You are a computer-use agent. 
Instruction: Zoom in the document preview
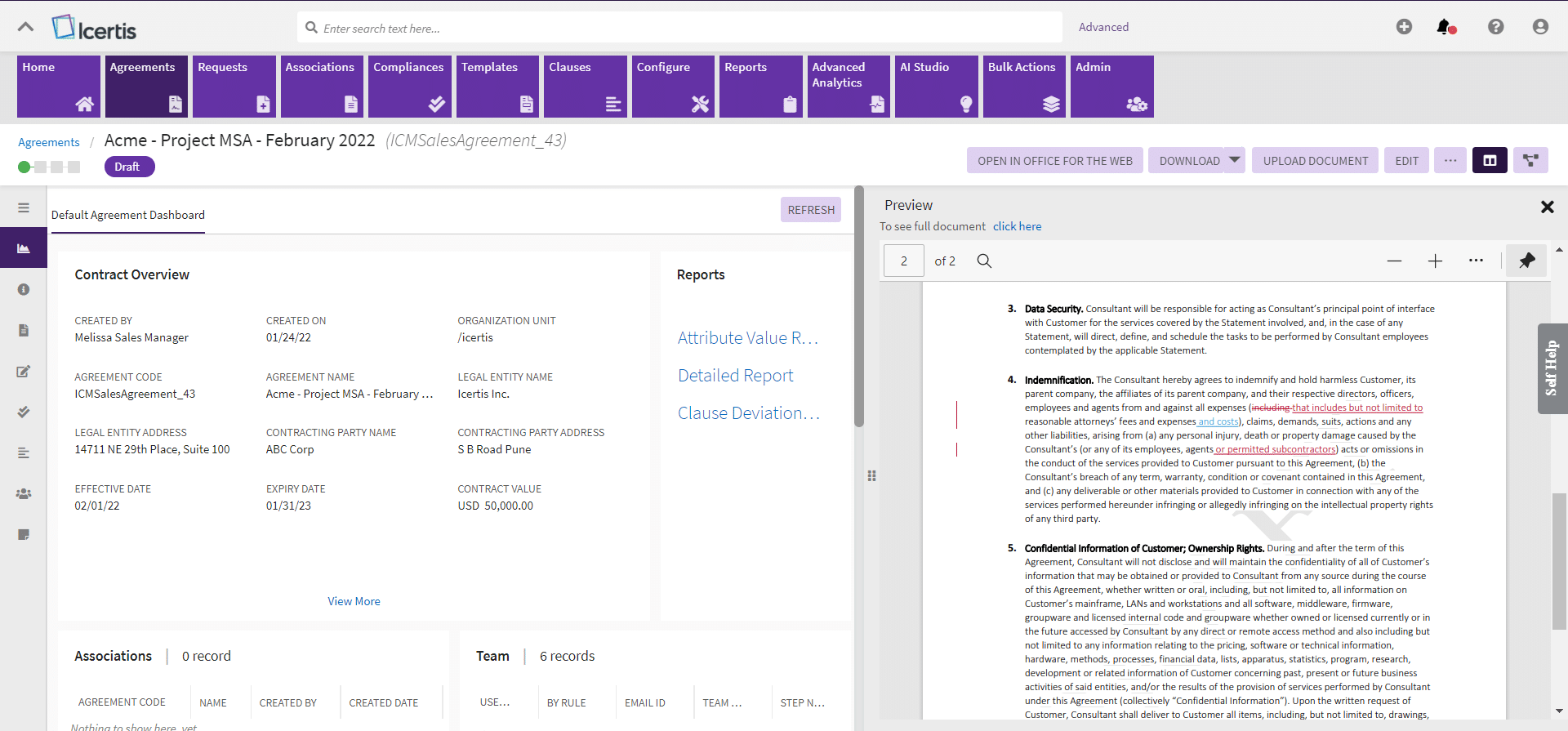[1435, 261]
